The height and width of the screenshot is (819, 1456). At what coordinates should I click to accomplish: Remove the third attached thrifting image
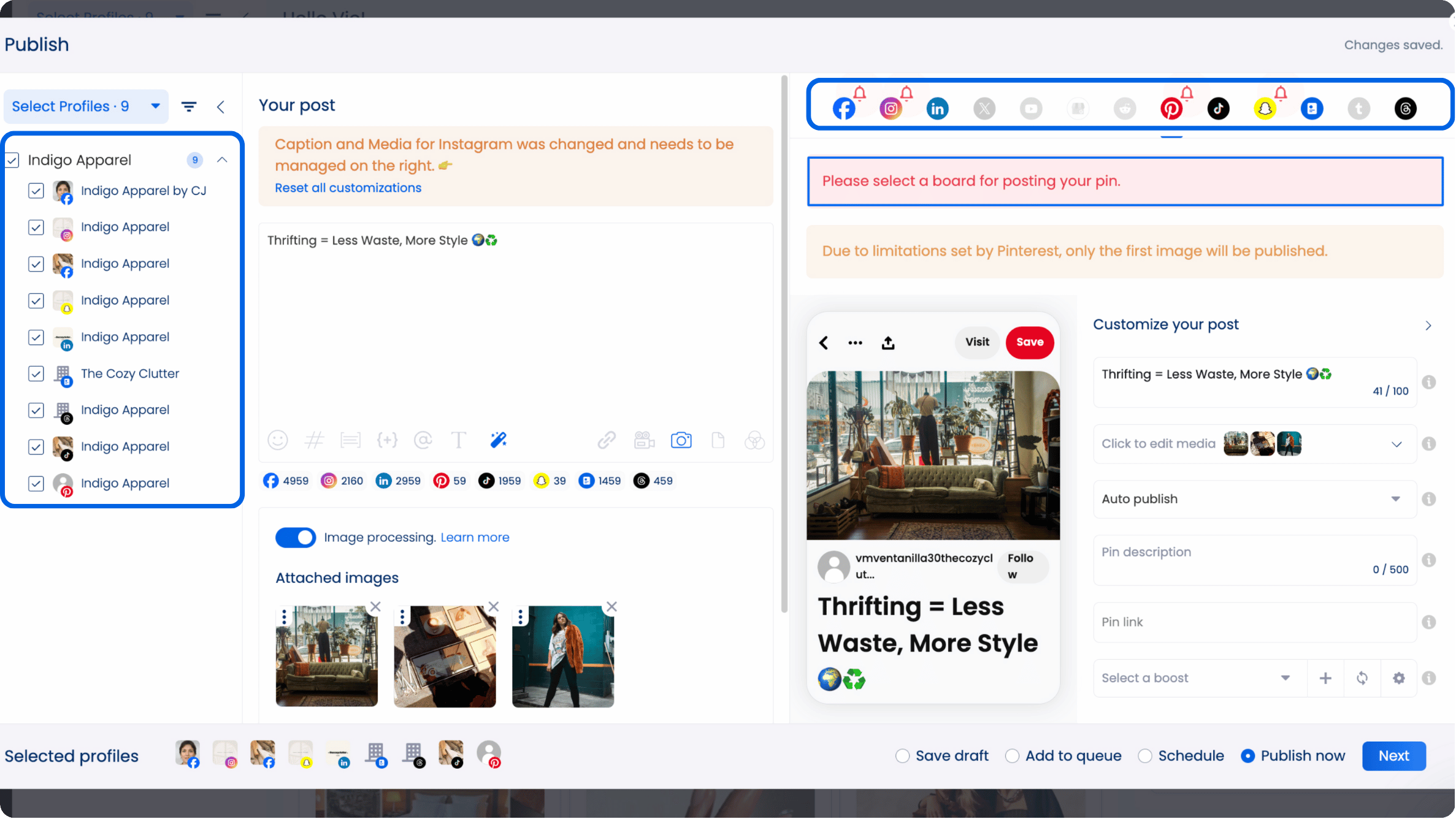coord(611,606)
